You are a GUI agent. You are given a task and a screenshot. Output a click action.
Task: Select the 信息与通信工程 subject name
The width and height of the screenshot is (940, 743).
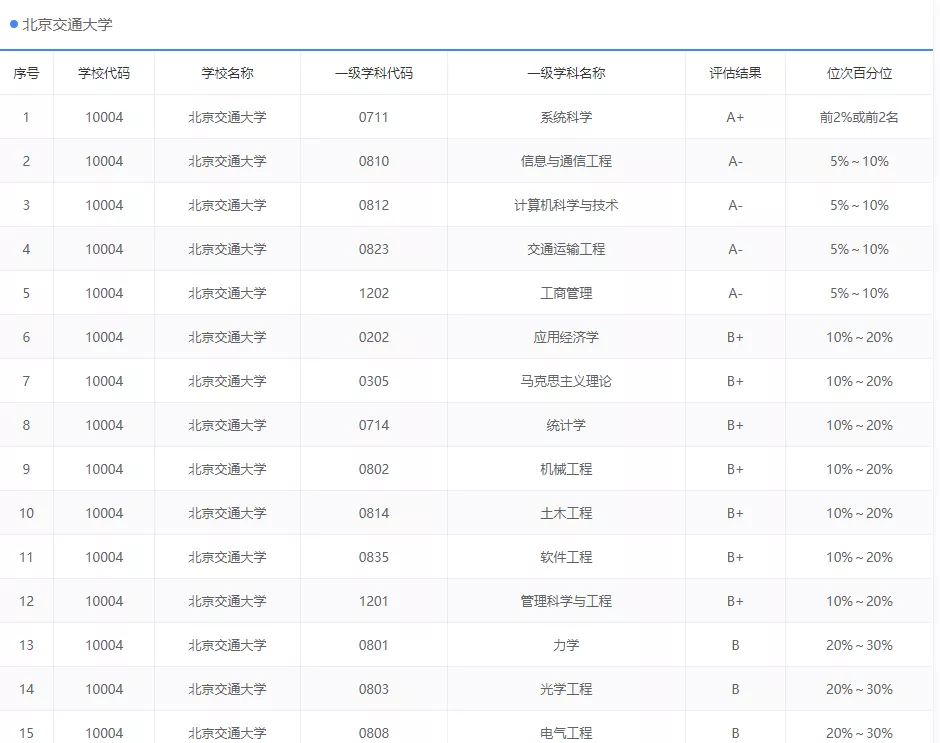tap(565, 161)
